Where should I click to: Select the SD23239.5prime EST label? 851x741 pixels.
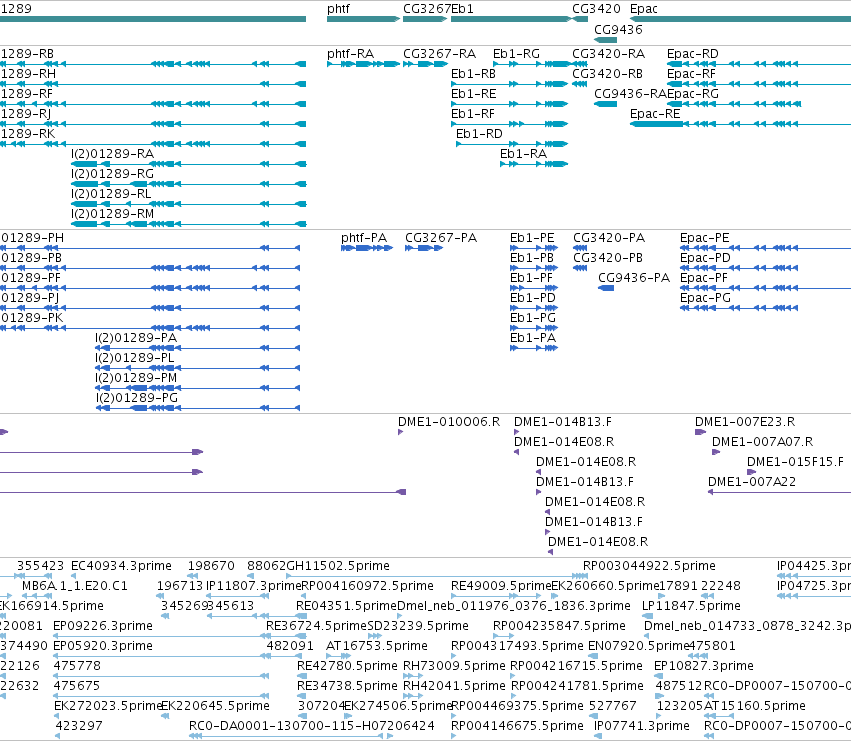pos(418,626)
